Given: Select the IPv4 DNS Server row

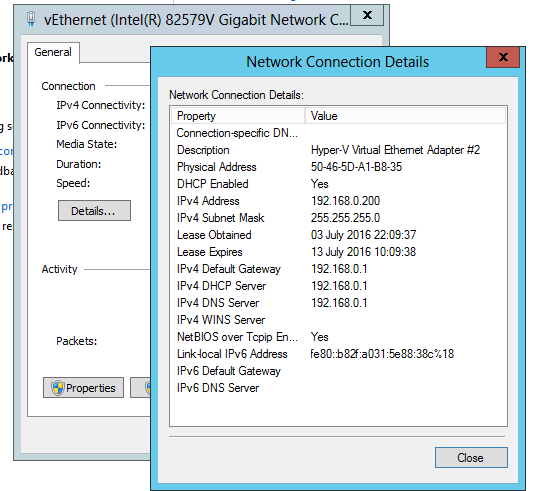Looking at the screenshot, I should (x=338, y=303).
